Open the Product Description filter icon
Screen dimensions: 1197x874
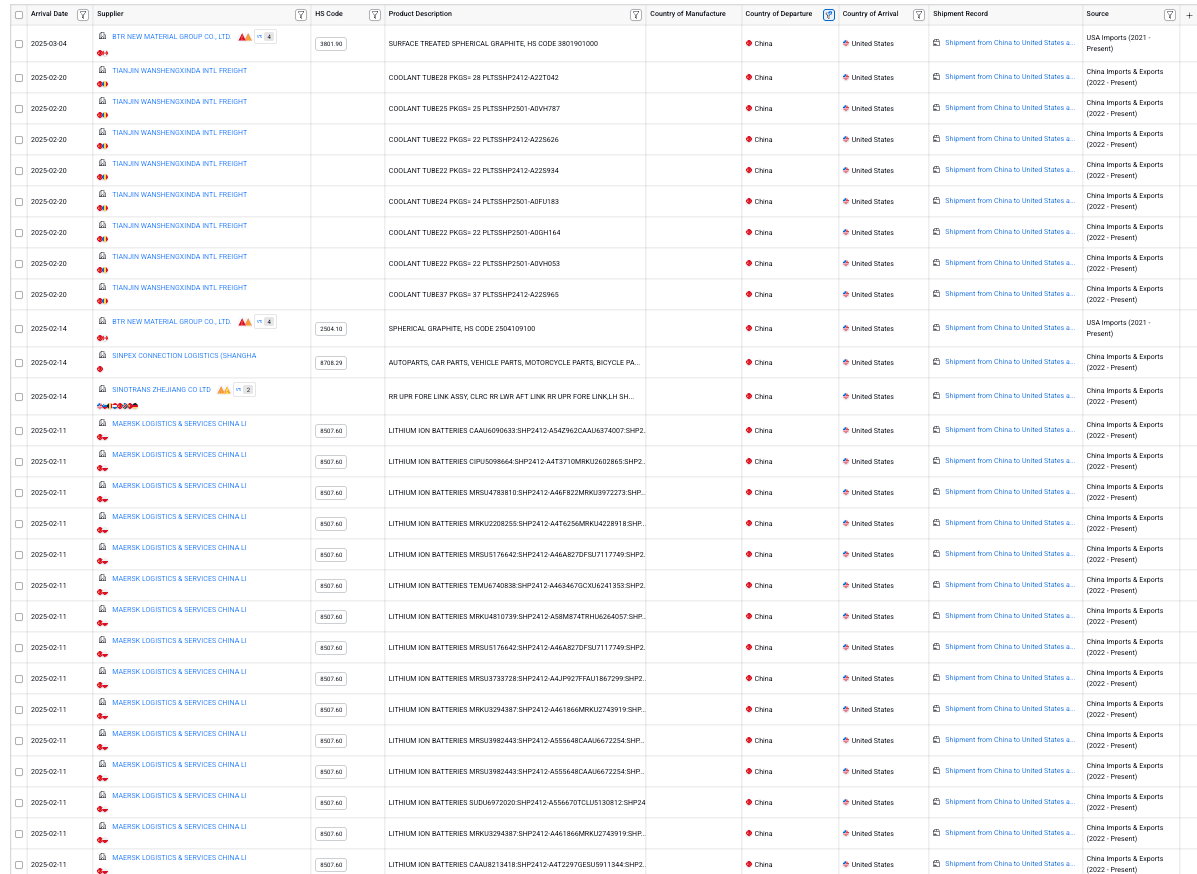pyautogui.click(x=635, y=15)
